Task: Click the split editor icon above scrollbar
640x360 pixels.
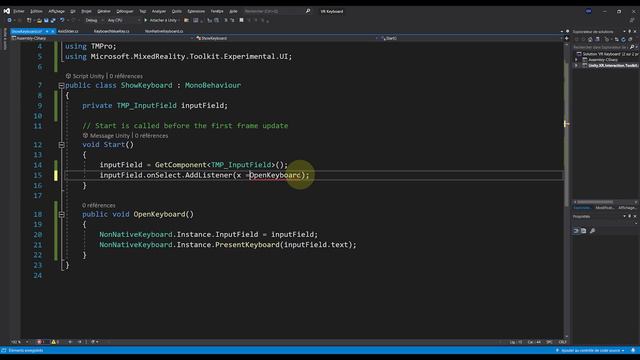Action: tap(566, 38)
